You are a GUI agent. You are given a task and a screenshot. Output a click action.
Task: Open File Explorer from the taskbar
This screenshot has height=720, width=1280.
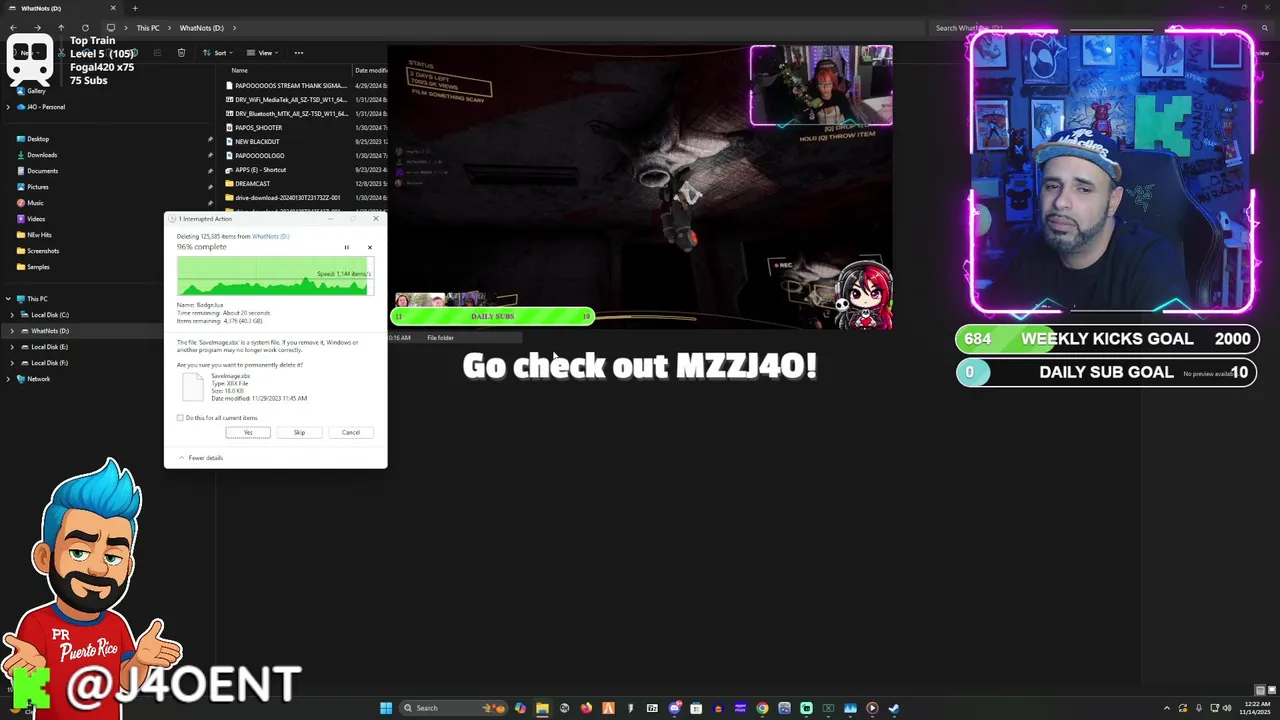542,708
